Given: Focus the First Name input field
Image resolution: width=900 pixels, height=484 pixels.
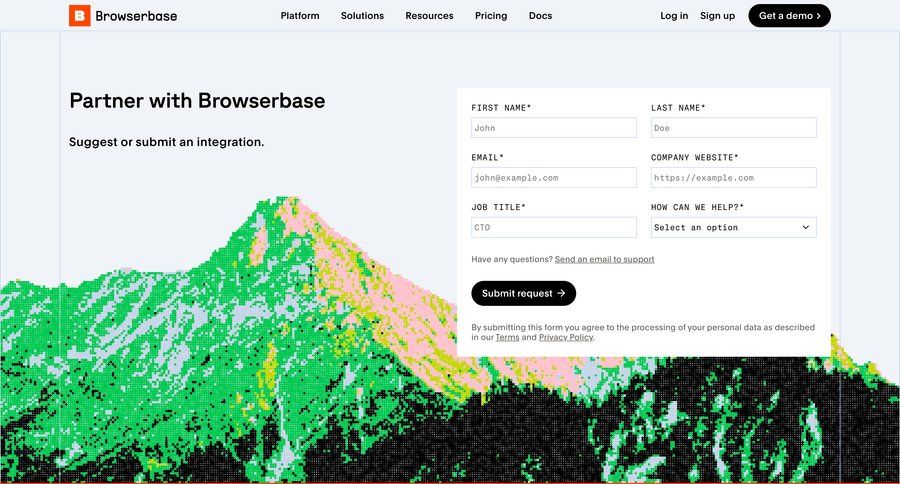Looking at the screenshot, I should point(554,127).
